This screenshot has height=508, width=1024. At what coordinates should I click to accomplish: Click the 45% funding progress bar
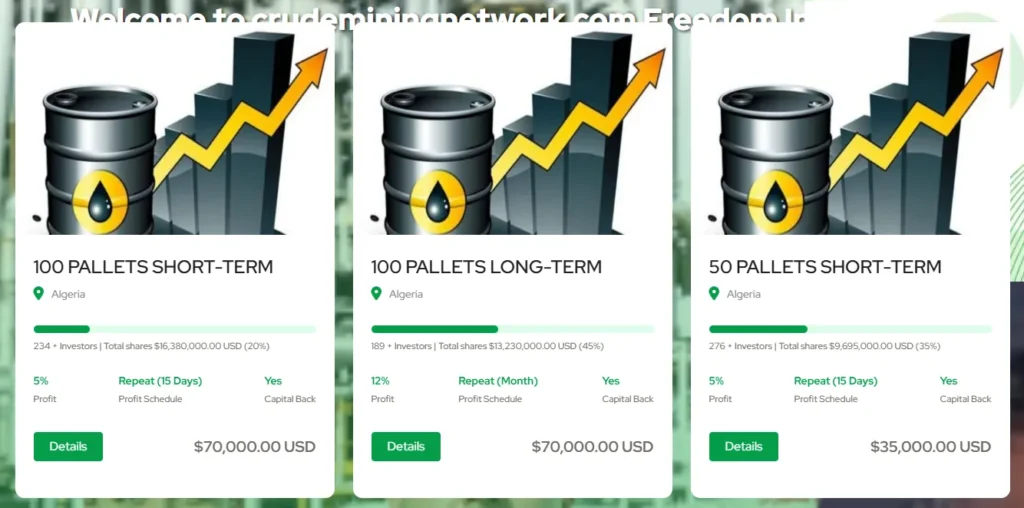click(512, 329)
